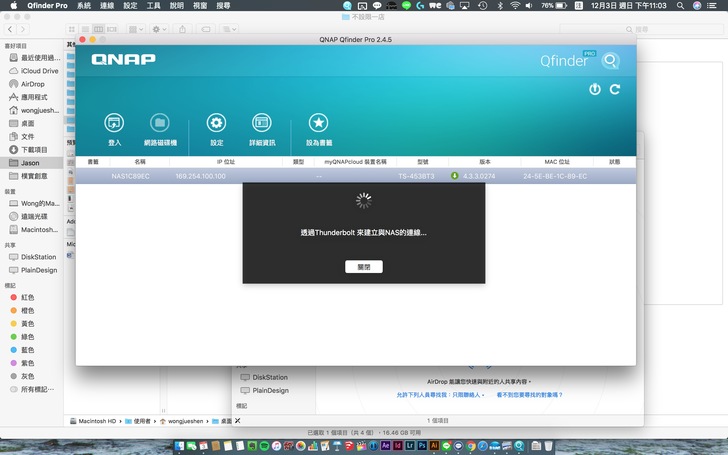Click the 所有標記 item in the sidebar
The height and width of the screenshot is (455, 728).
[32, 389]
